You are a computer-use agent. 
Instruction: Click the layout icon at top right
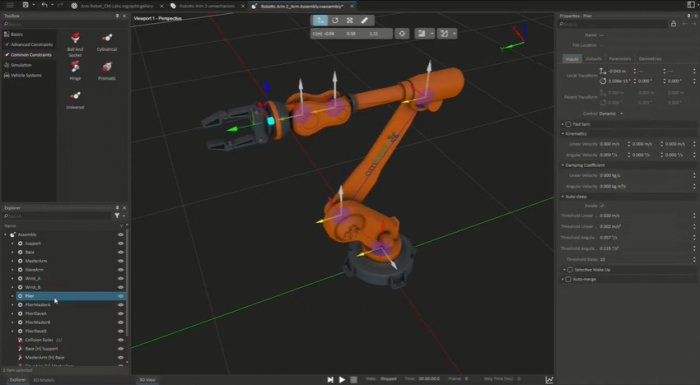[691, 5]
